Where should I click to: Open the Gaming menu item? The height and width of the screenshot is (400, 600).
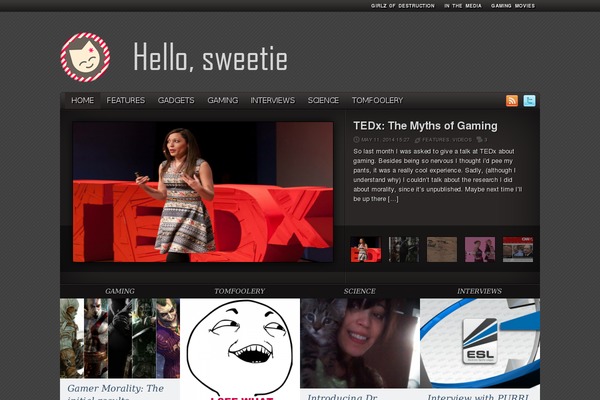[223, 100]
